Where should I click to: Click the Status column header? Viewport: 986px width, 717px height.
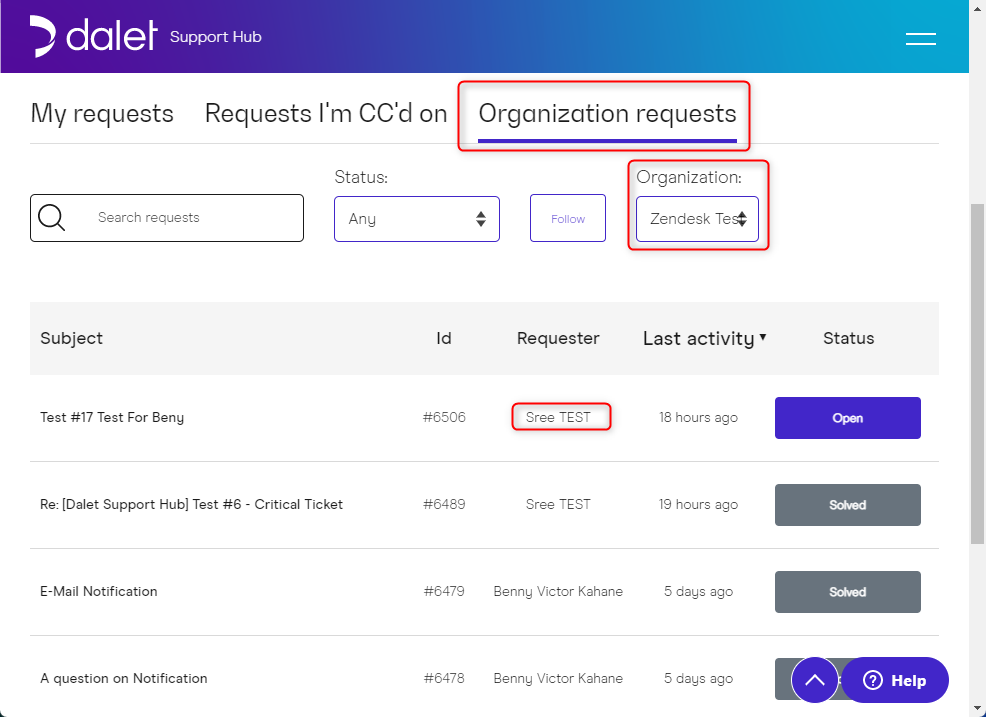[x=848, y=338]
